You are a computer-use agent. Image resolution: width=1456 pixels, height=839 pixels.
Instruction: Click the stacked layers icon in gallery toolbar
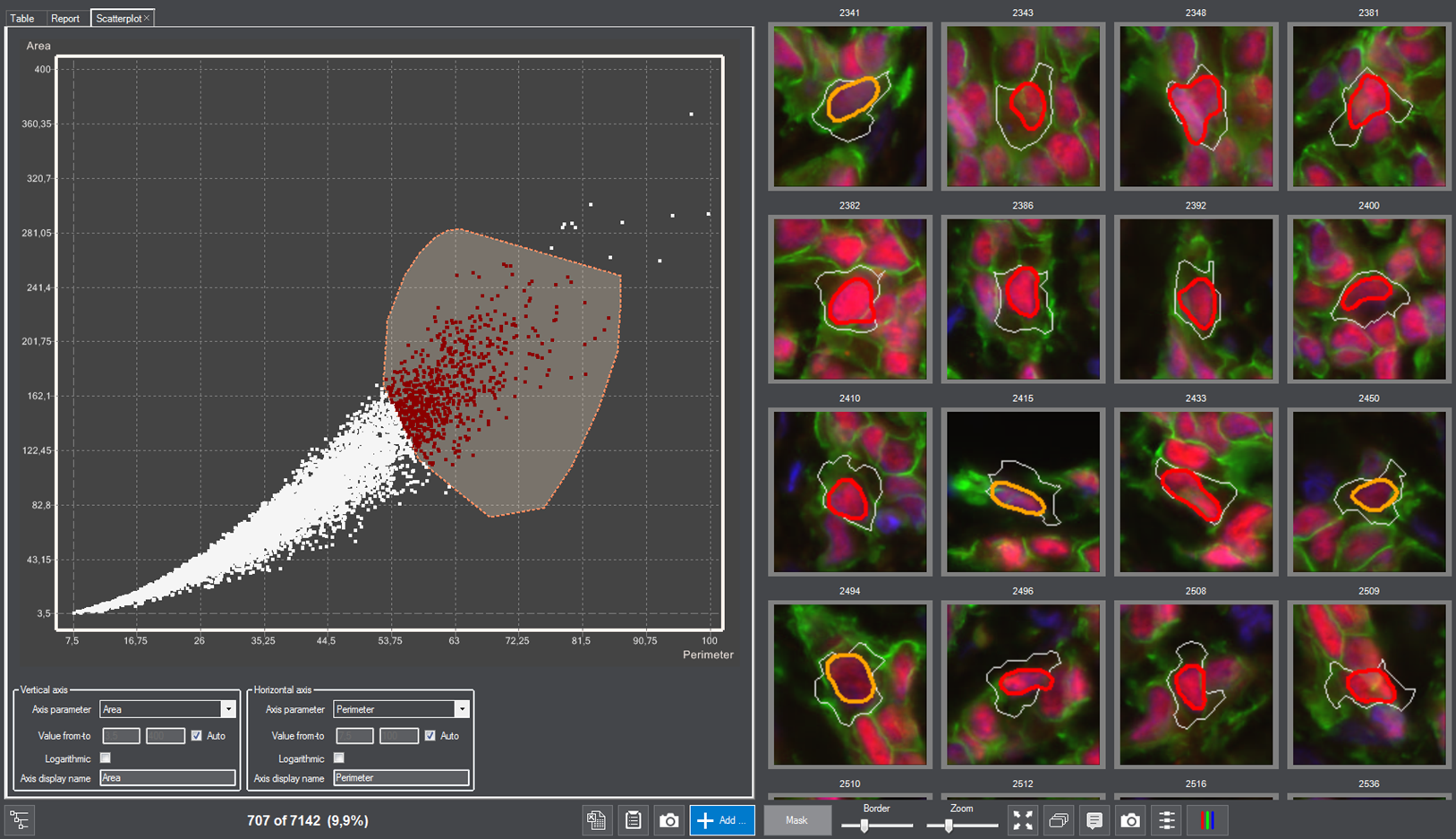click(x=1059, y=820)
